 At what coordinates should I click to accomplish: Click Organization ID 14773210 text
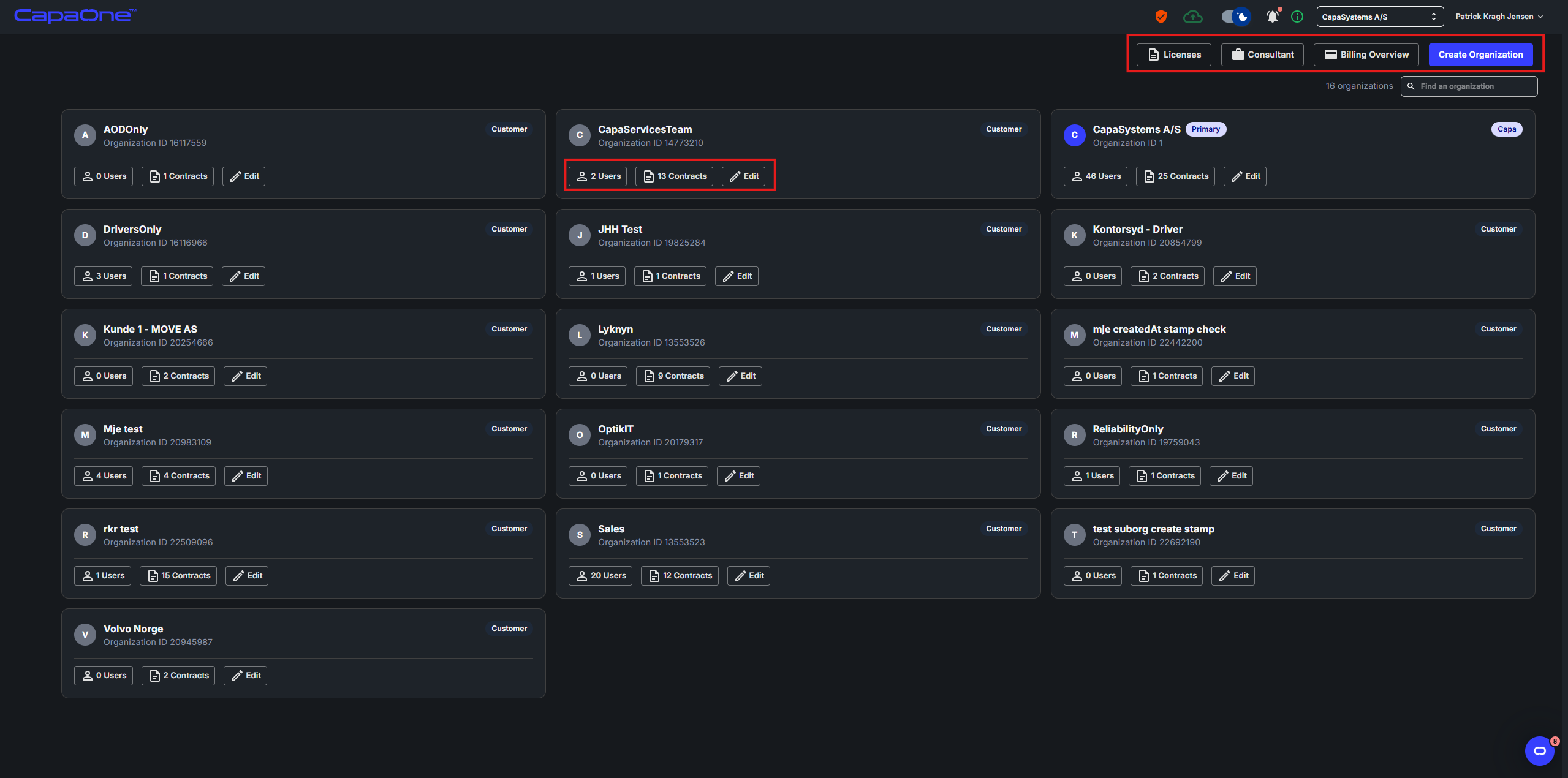pos(650,143)
